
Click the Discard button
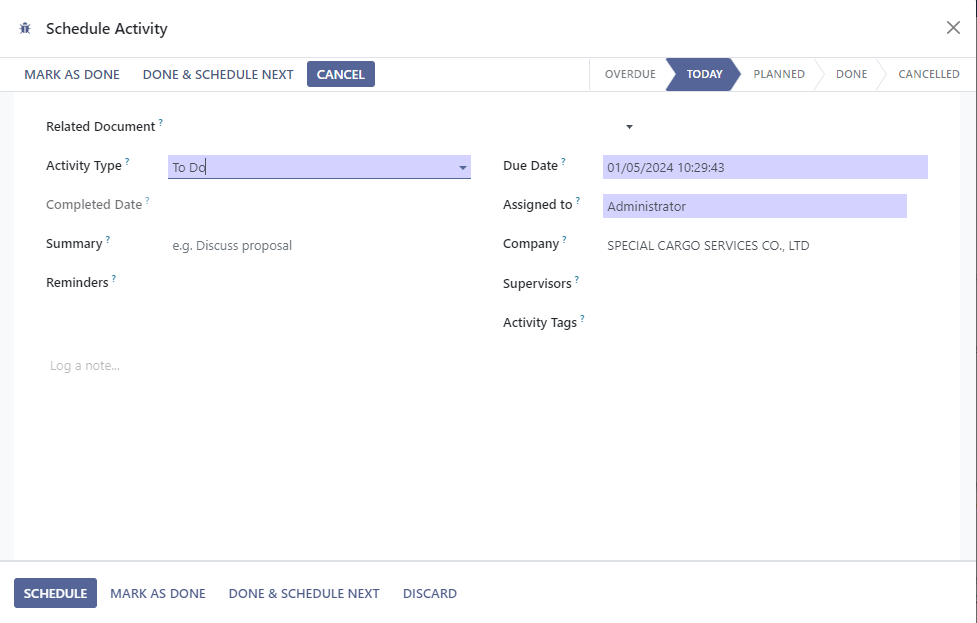430,593
